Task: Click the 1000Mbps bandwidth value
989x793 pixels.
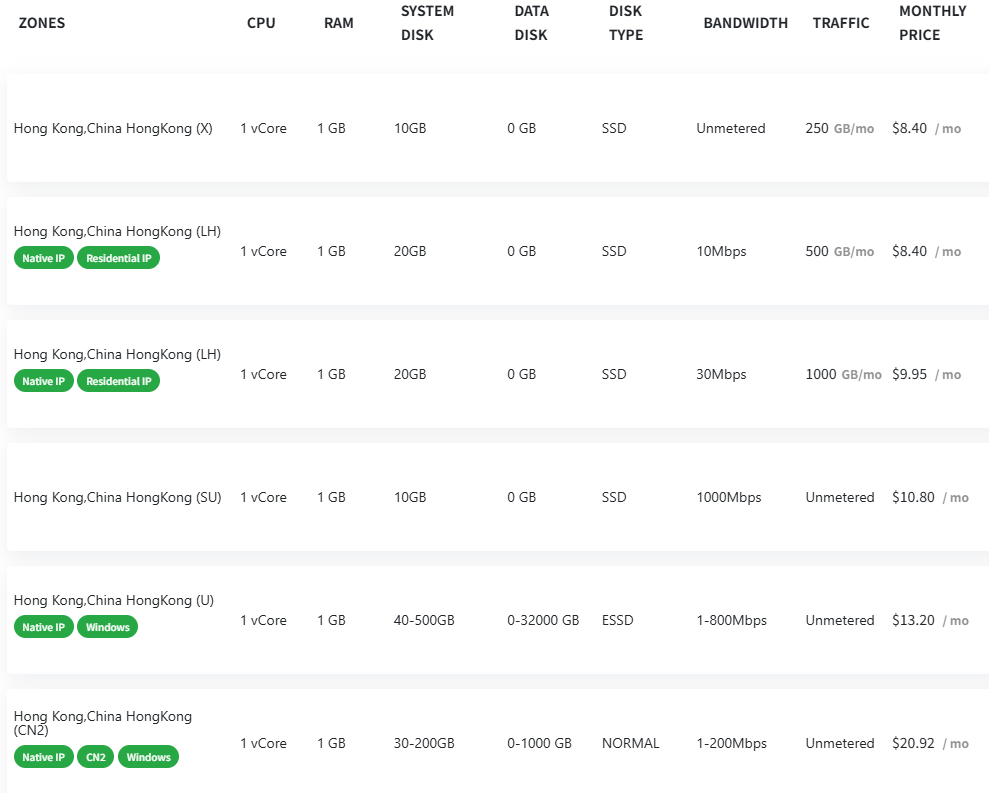Action: [x=729, y=497]
